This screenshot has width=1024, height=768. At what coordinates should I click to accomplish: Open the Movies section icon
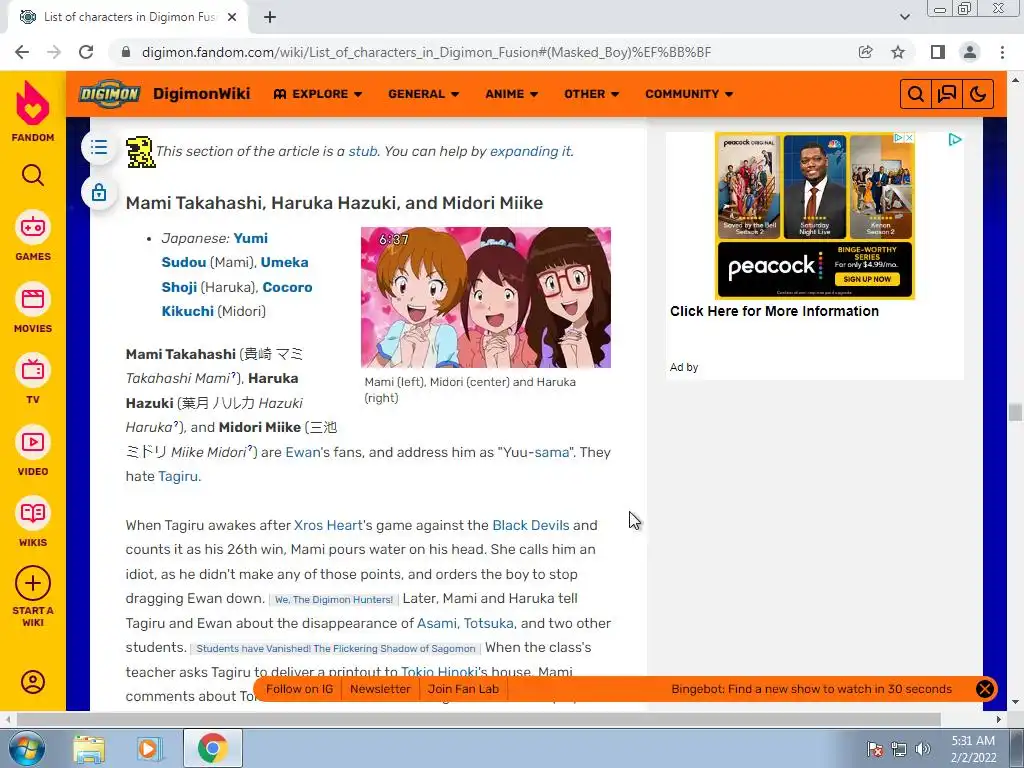click(x=33, y=299)
